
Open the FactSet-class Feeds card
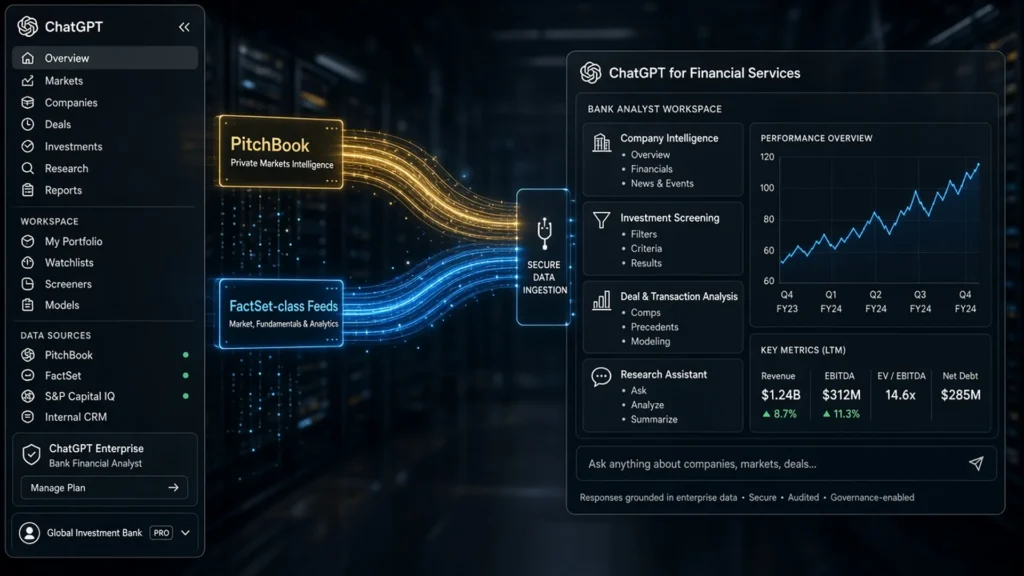(281, 313)
